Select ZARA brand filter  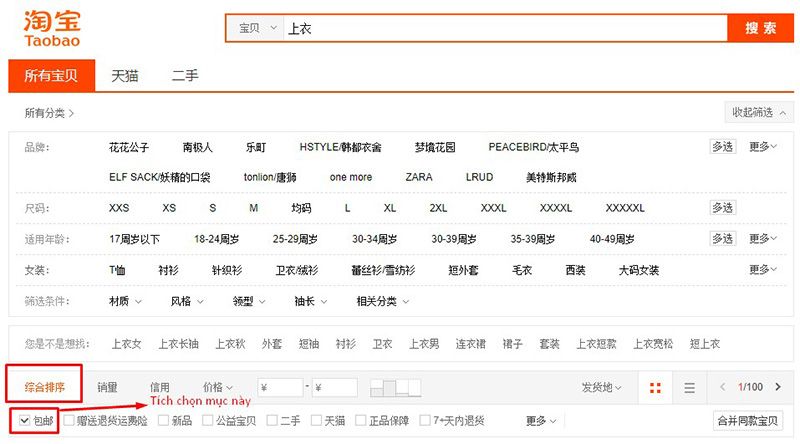(x=419, y=177)
